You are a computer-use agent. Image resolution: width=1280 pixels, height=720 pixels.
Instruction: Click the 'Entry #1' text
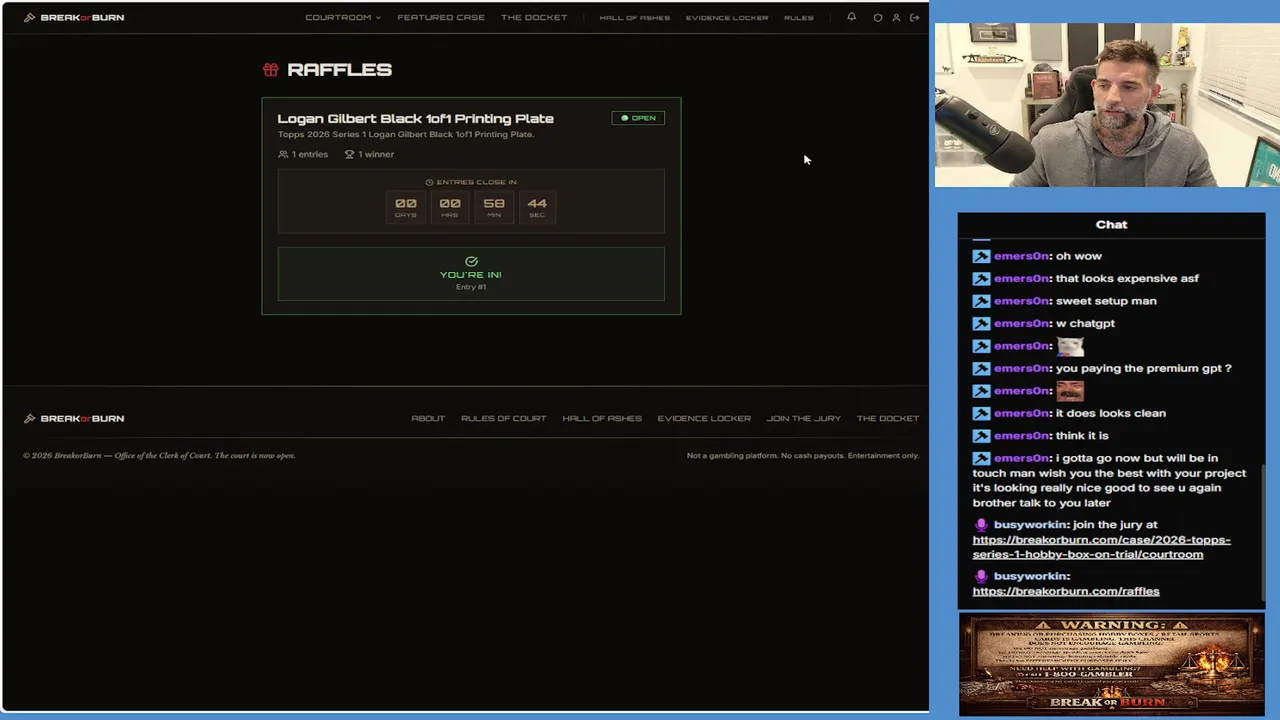click(x=471, y=287)
